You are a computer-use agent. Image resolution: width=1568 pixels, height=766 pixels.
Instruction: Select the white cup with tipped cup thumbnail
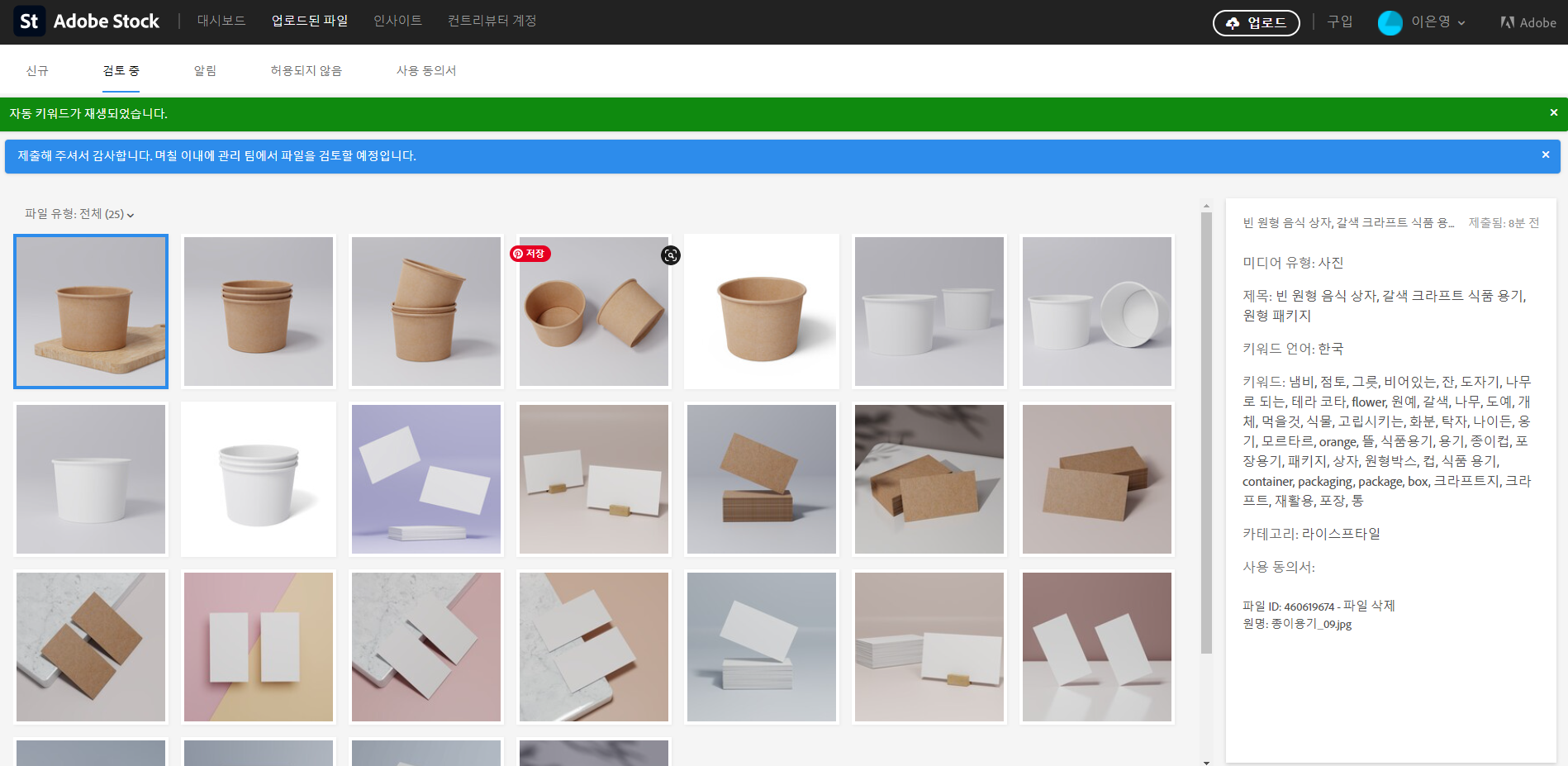(x=1097, y=312)
